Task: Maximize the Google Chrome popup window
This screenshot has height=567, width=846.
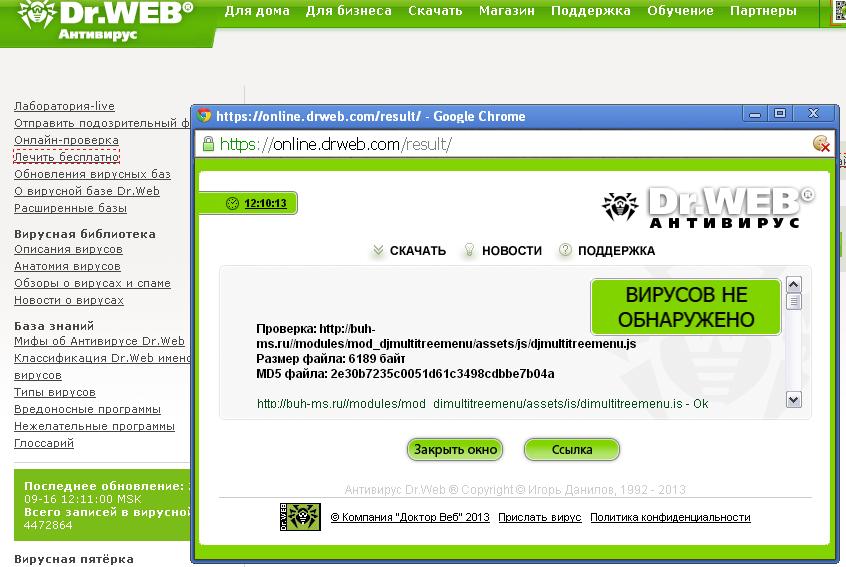Action: (x=780, y=114)
